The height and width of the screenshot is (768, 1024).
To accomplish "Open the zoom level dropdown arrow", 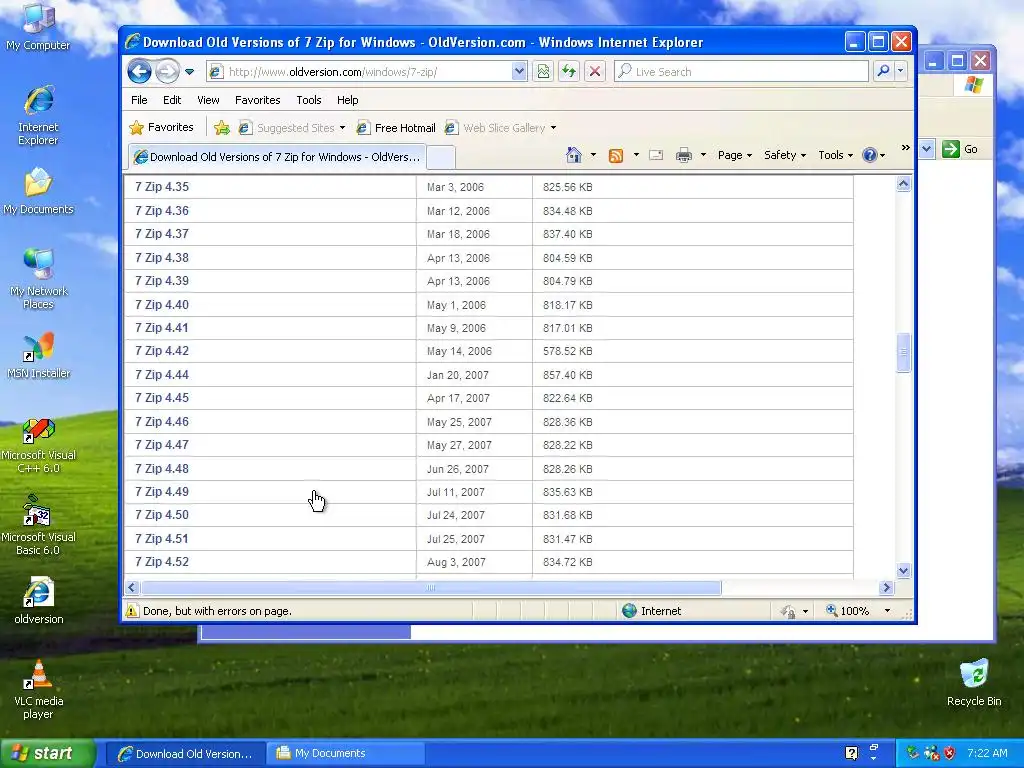I will [x=887, y=611].
